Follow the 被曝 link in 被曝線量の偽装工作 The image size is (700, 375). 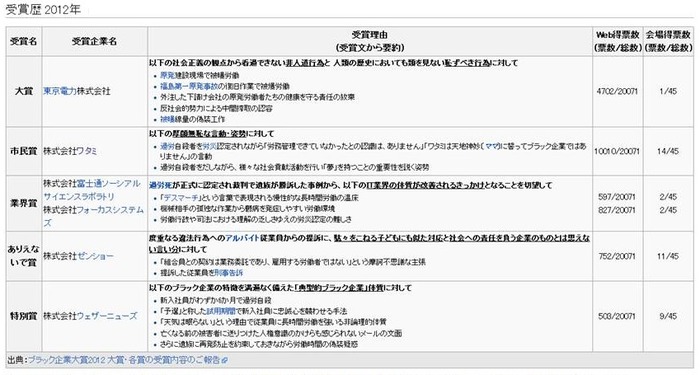(x=168, y=119)
